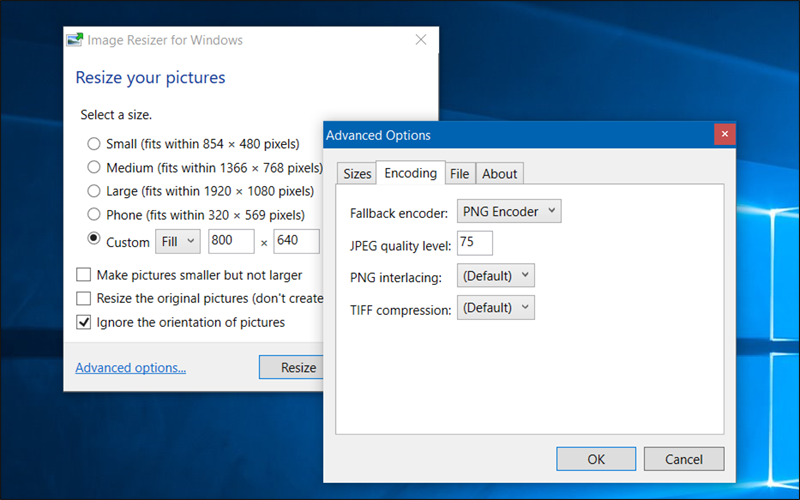Close the Advanced Options dialog
800x500 pixels.
pyautogui.click(x=724, y=134)
